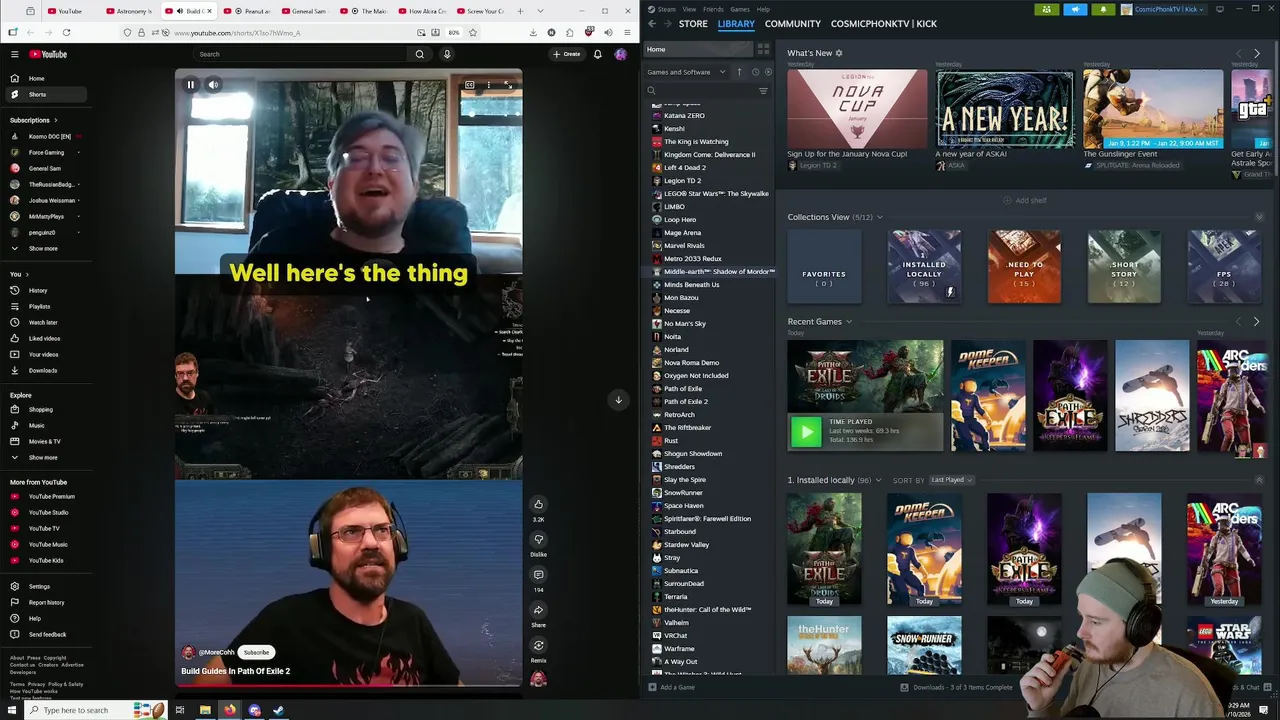The width and height of the screenshot is (1280, 720).
Task: Subscribe to @MoreCohh channel
Action: (x=256, y=652)
